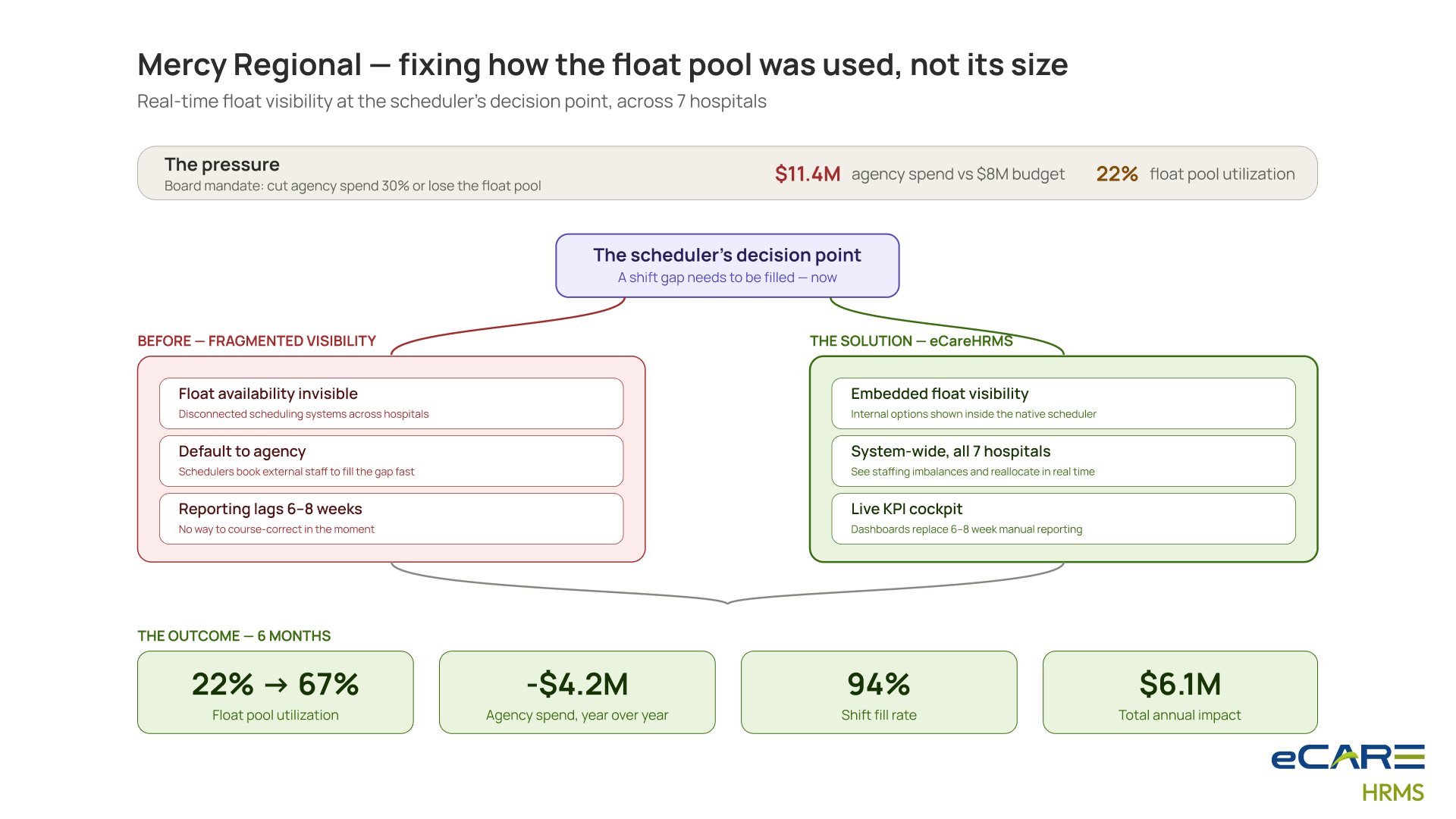Click 'No way to course-correct in the moment'

(276, 529)
